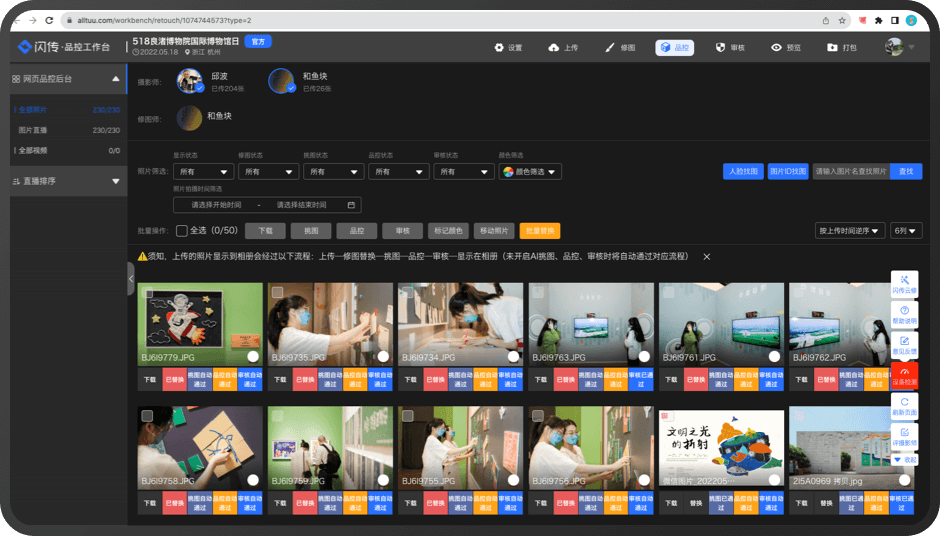The height and width of the screenshot is (536, 940).
Task: Open the 按上传时间逆序 sort dropdown
Action: tap(850, 231)
